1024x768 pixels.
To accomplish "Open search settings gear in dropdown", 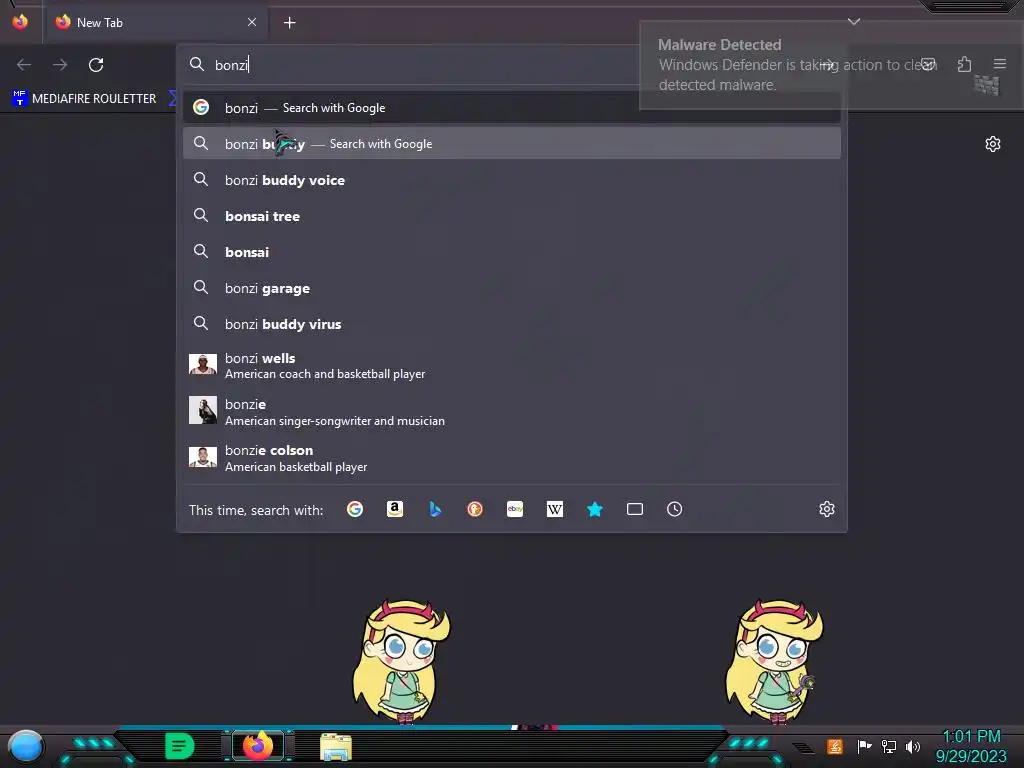I will 827,509.
